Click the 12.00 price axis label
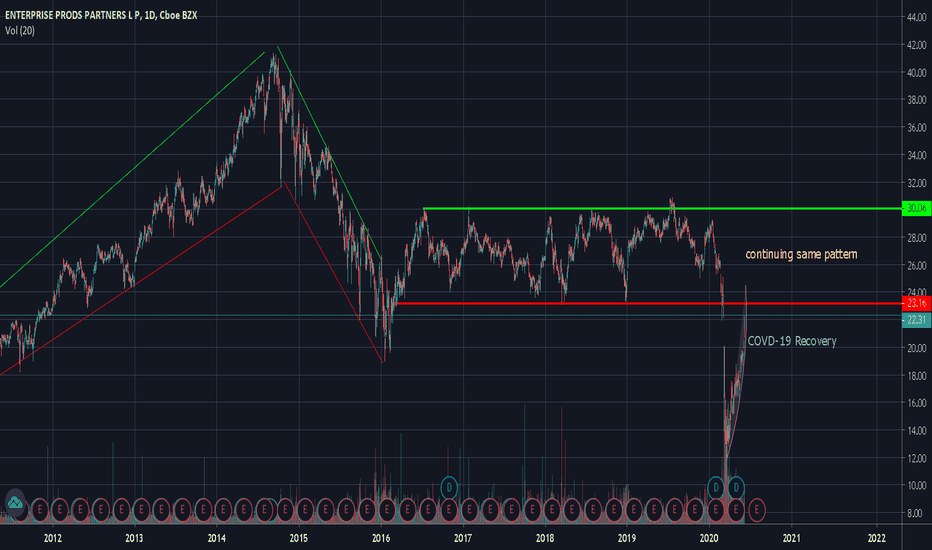 click(917, 458)
